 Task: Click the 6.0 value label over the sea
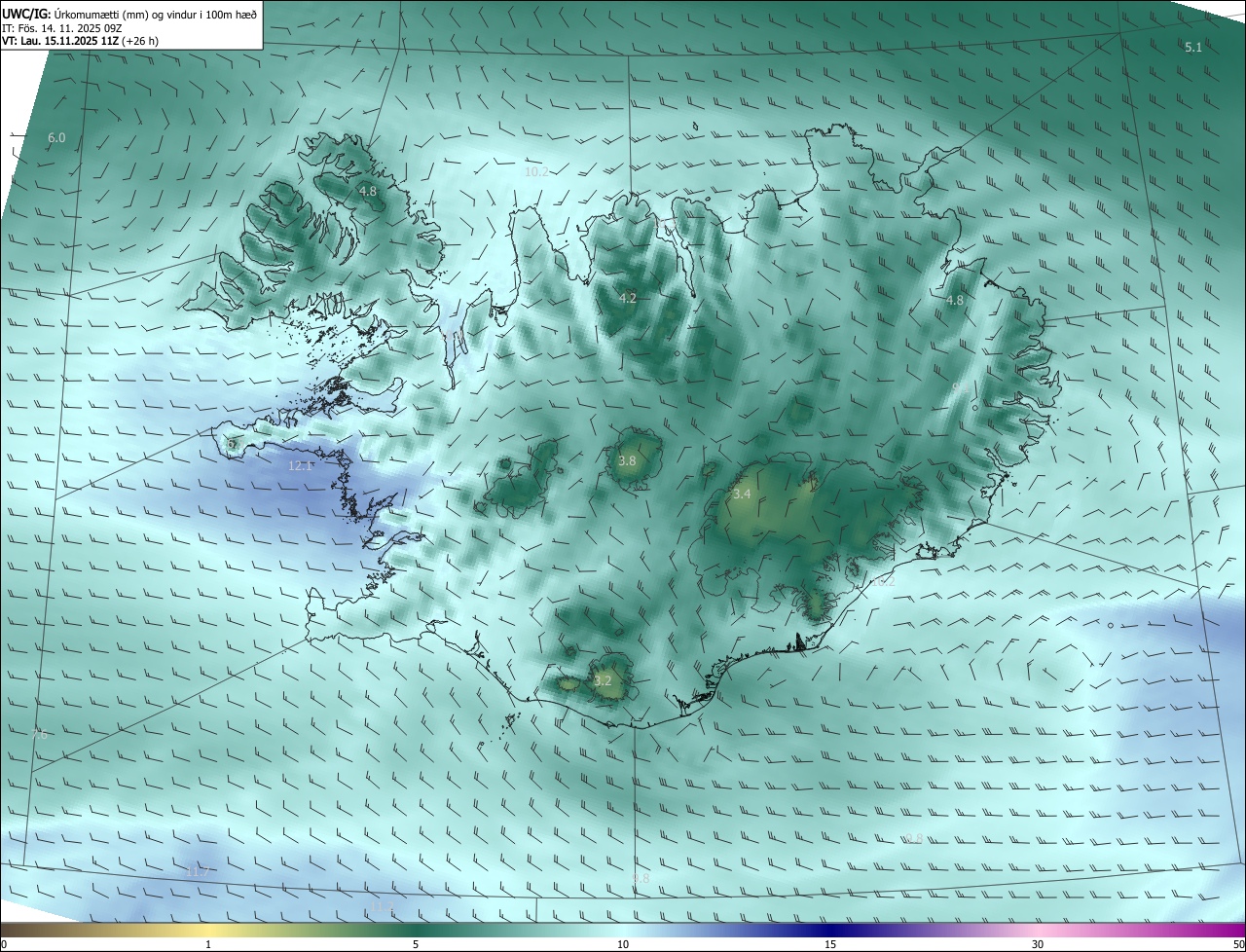point(56,138)
